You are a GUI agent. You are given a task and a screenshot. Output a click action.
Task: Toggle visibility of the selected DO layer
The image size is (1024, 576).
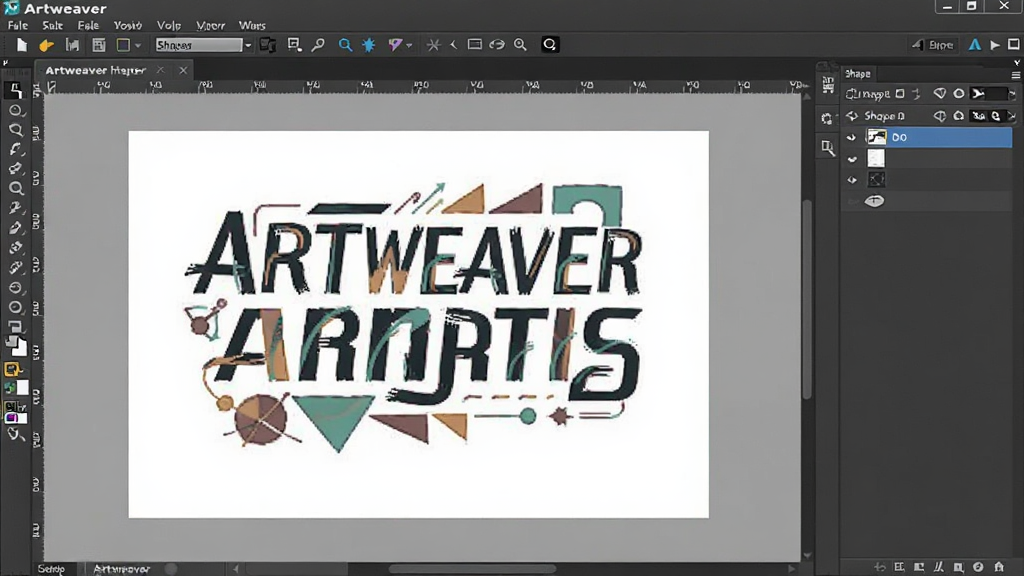coord(852,137)
